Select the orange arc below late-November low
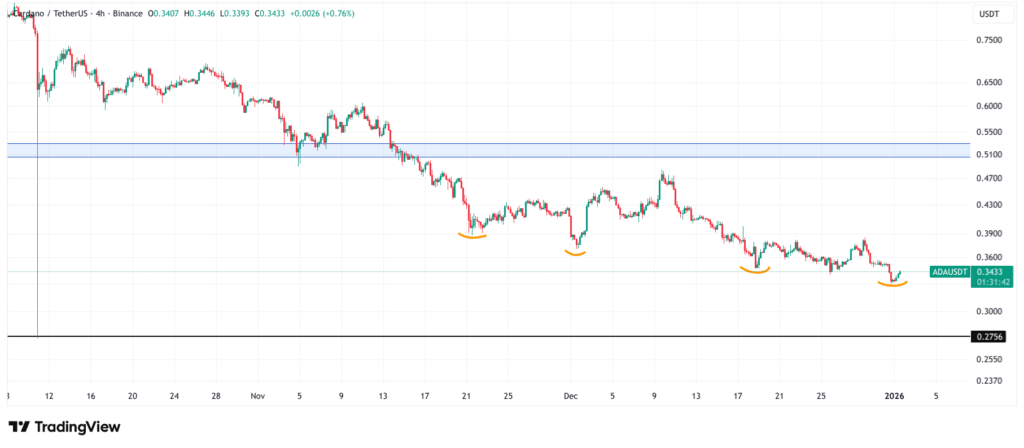Image resolution: width=1024 pixels, height=448 pixels. click(x=472, y=236)
